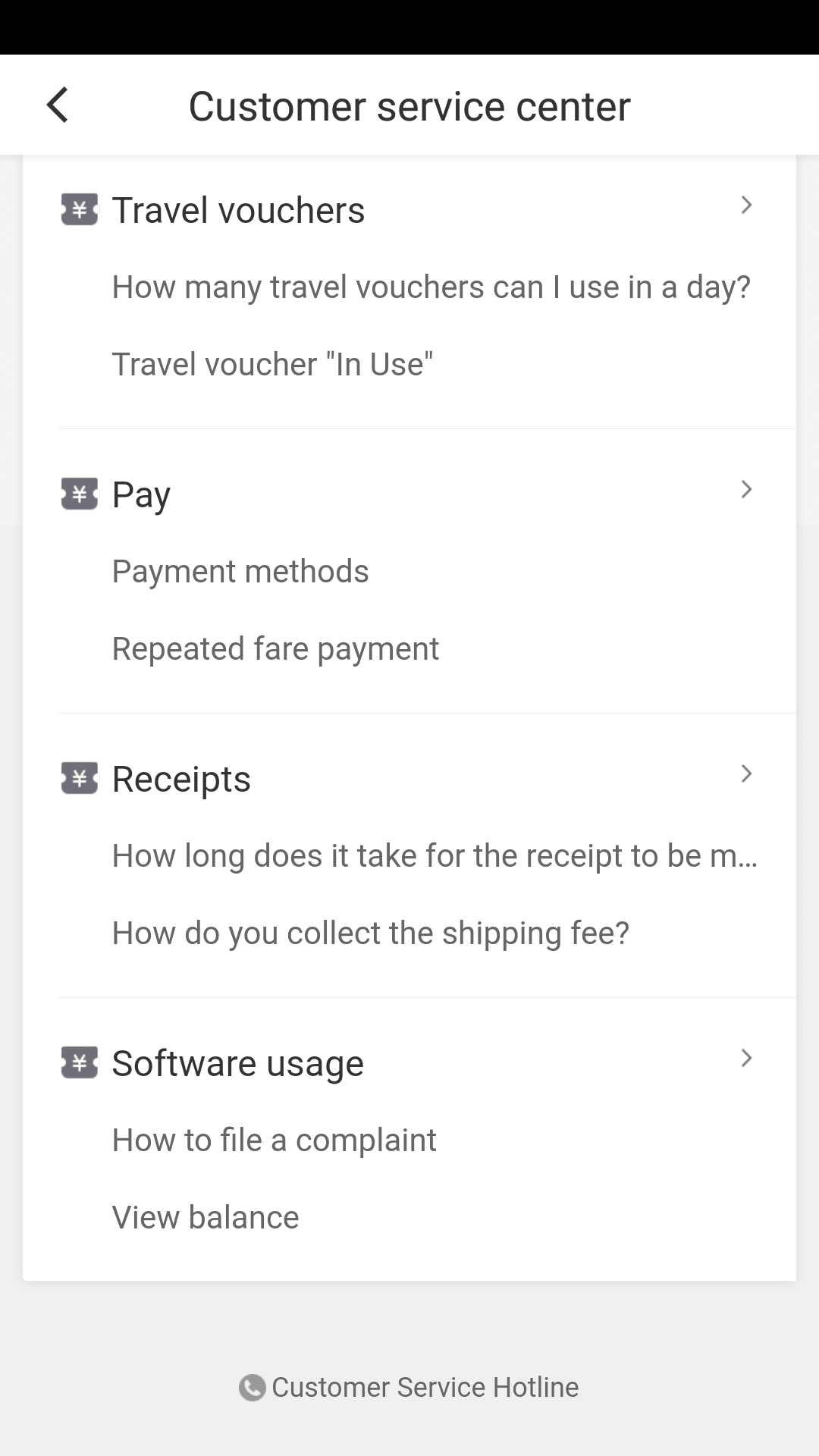Tap the Receipts section ticket icon
This screenshot has width=819, height=1456.
point(80,779)
